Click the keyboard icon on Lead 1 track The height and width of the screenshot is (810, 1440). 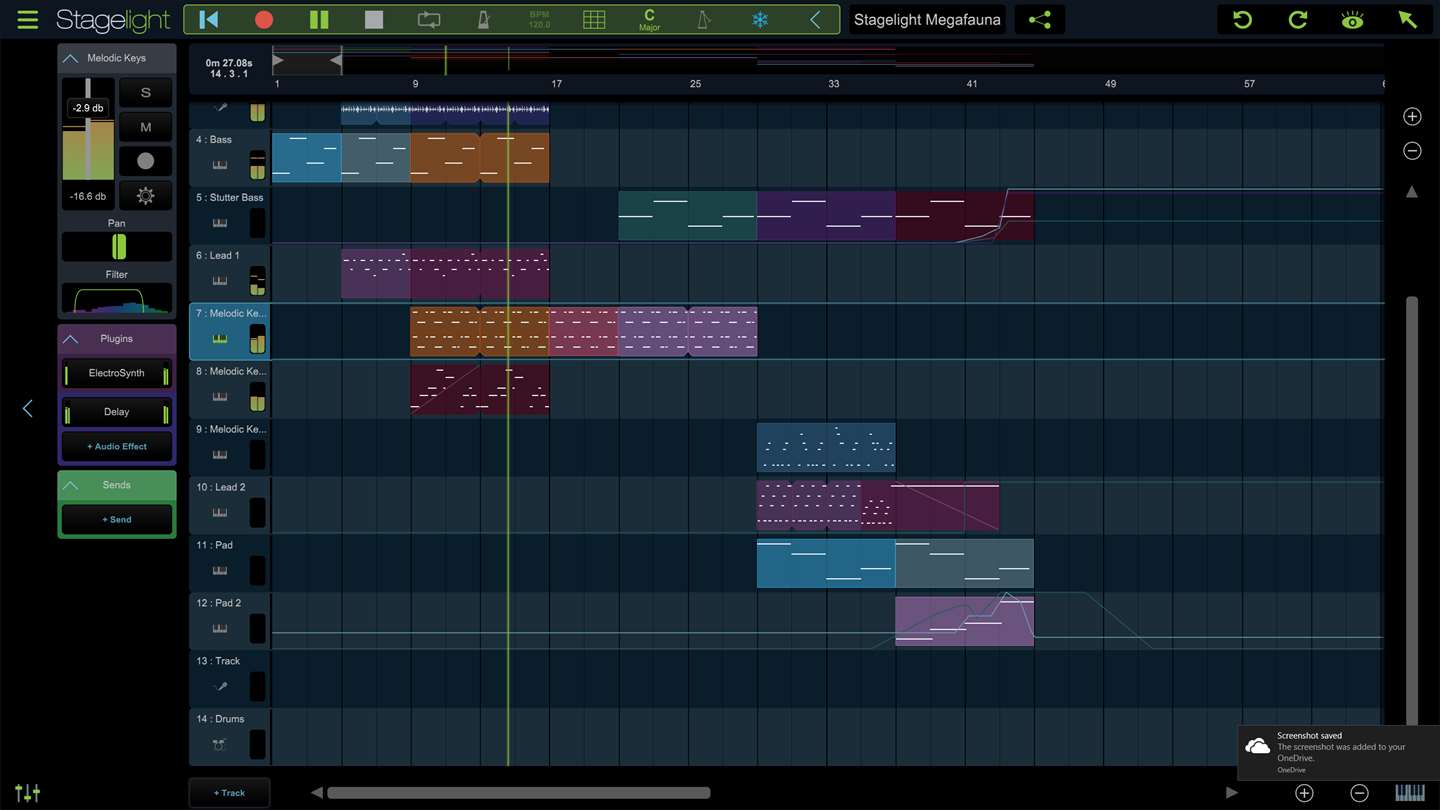(220, 281)
